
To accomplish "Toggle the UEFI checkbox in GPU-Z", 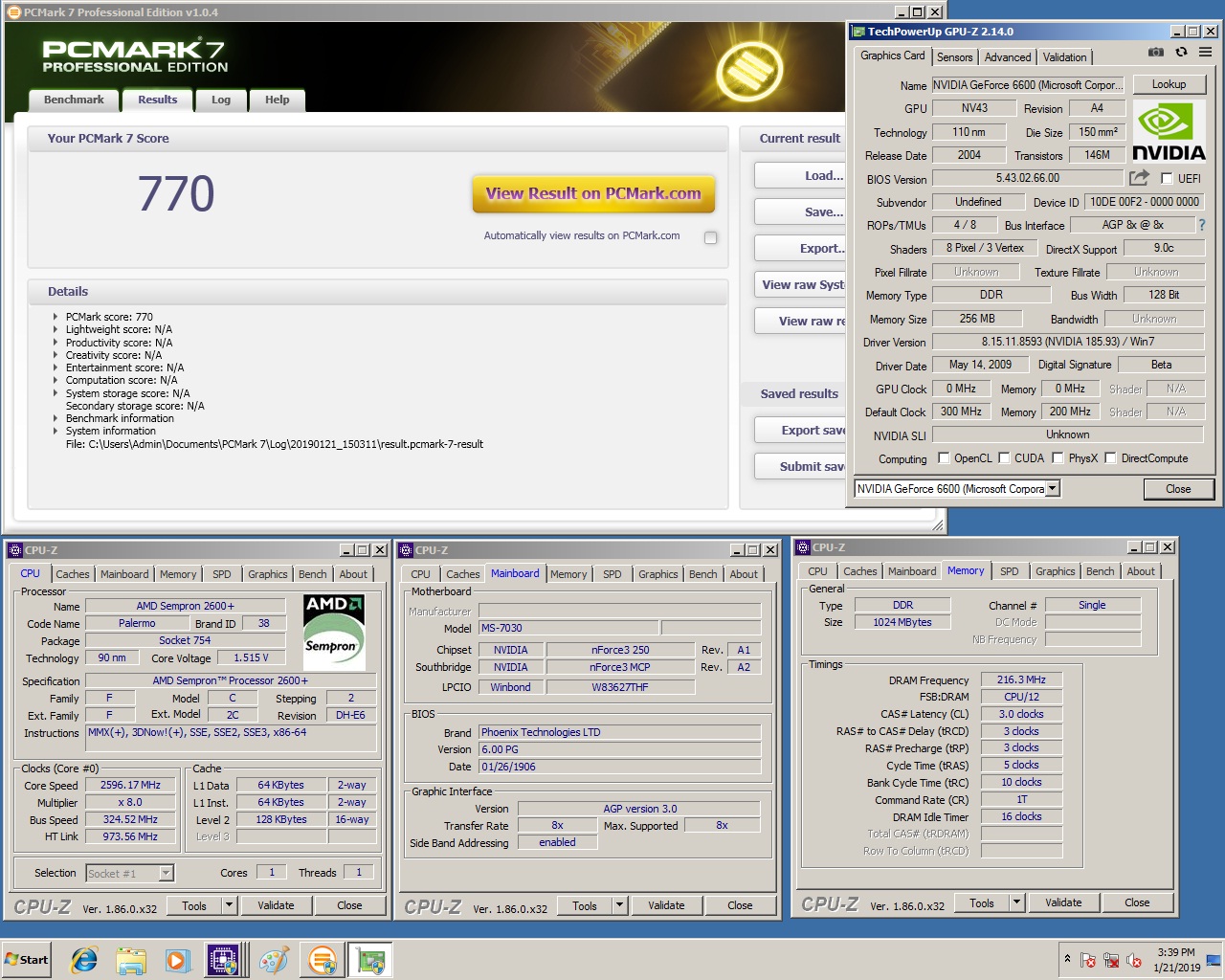I will tap(1167, 178).
